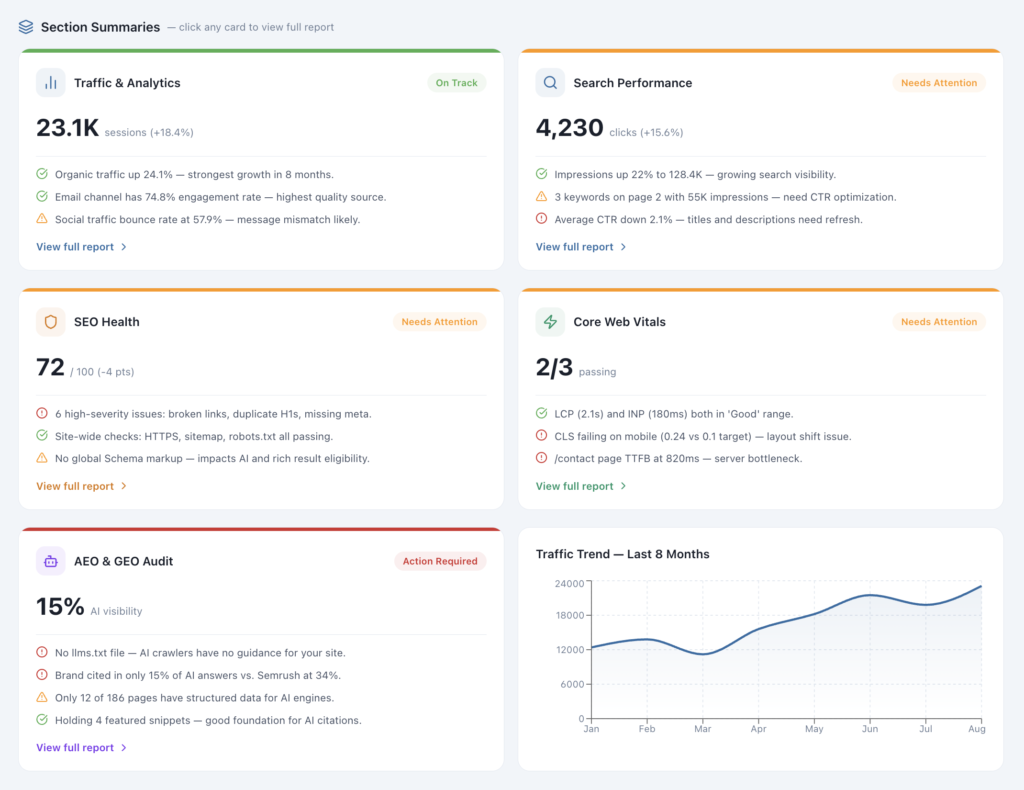Click the green check beside organic traffic growth
This screenshot has height=790, width=1024.
[x=41, y=173]
